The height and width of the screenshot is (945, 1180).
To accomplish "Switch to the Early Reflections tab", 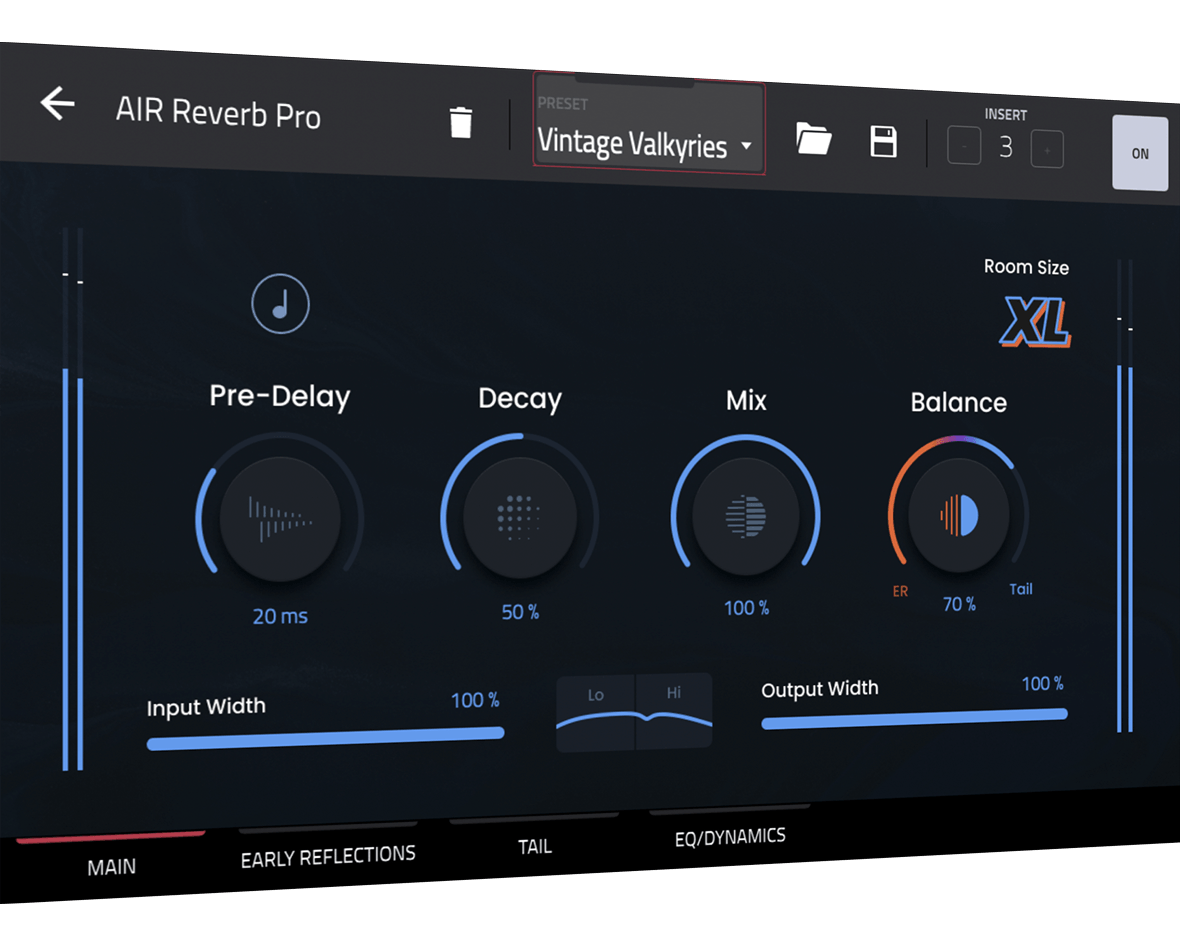I will tap(328, 855).
